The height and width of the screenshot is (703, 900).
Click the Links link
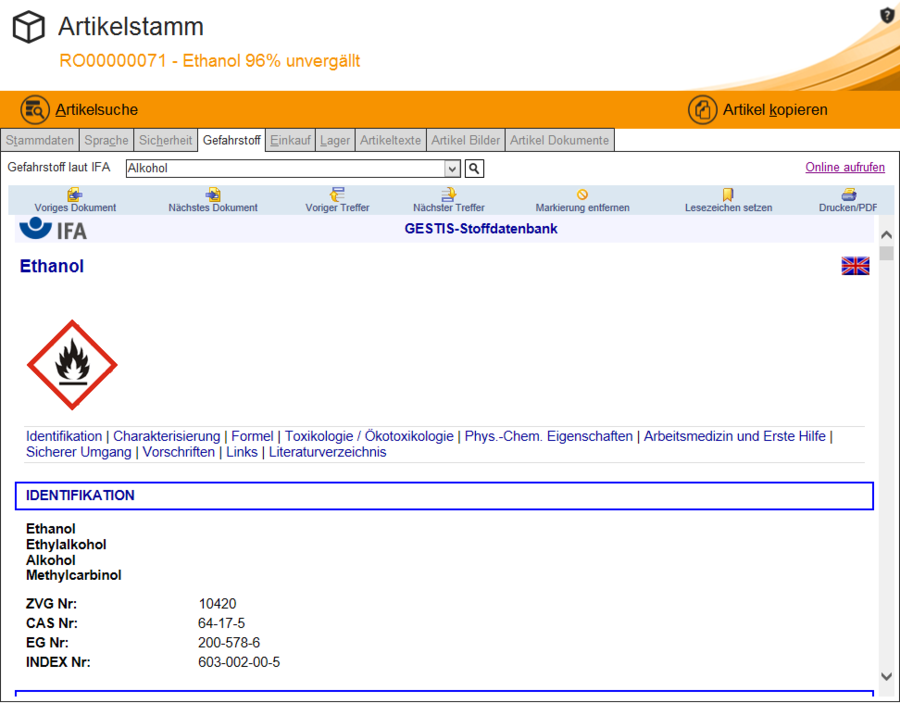pyautogui.click(x=242, y=452)
